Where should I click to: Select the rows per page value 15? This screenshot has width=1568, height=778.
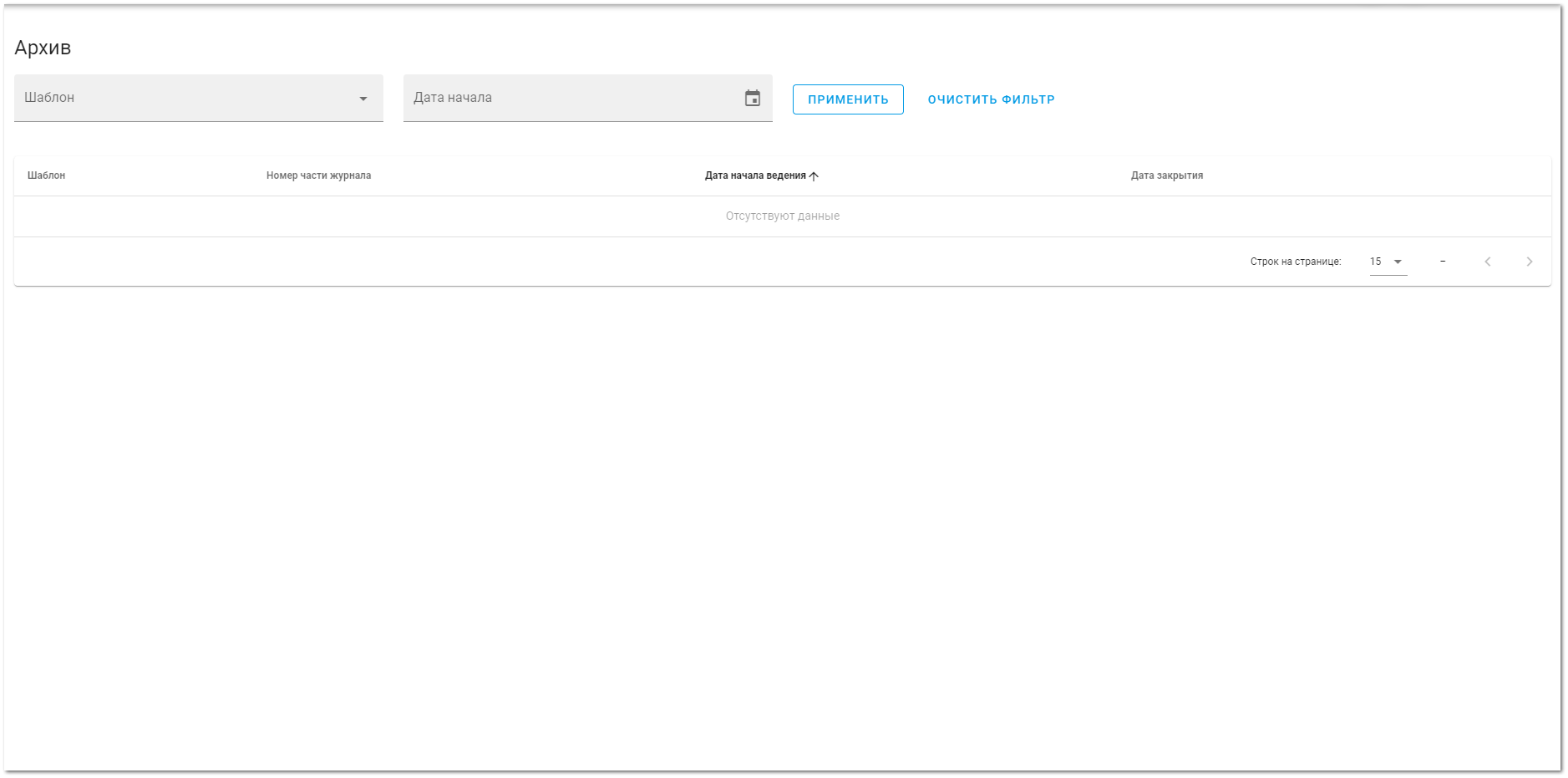(1376, 262)
